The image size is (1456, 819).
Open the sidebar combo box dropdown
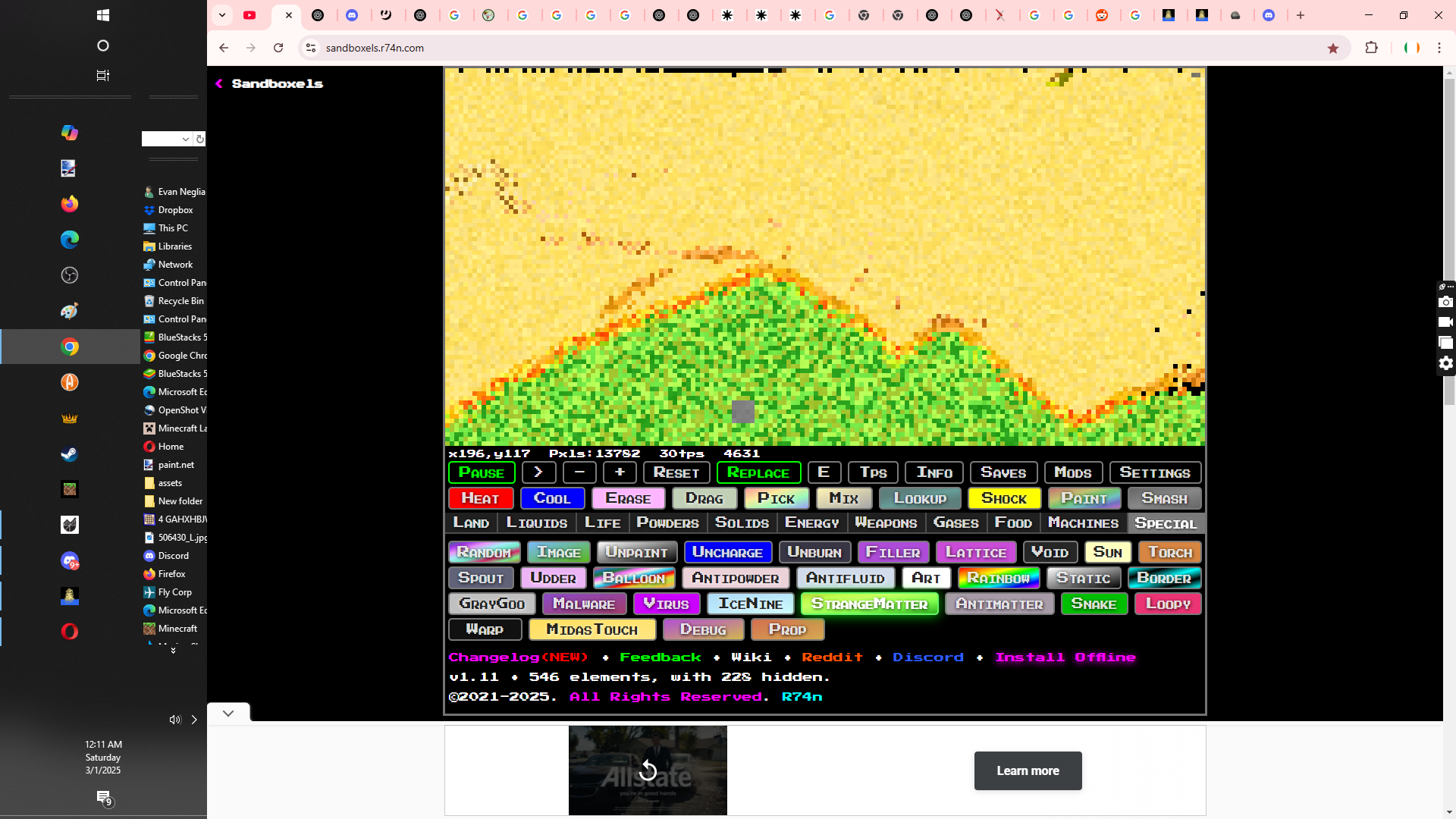pyautogui.click(x=186, y=139)
